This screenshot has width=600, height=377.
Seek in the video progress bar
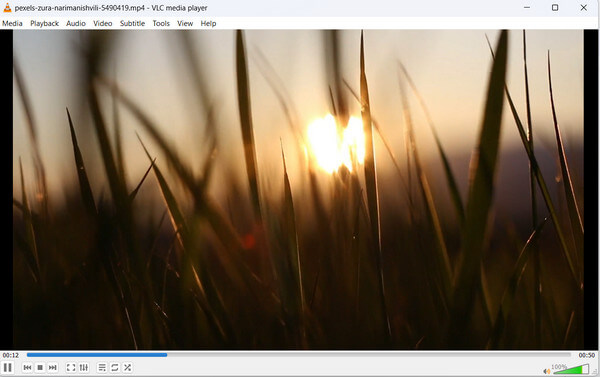299,355
